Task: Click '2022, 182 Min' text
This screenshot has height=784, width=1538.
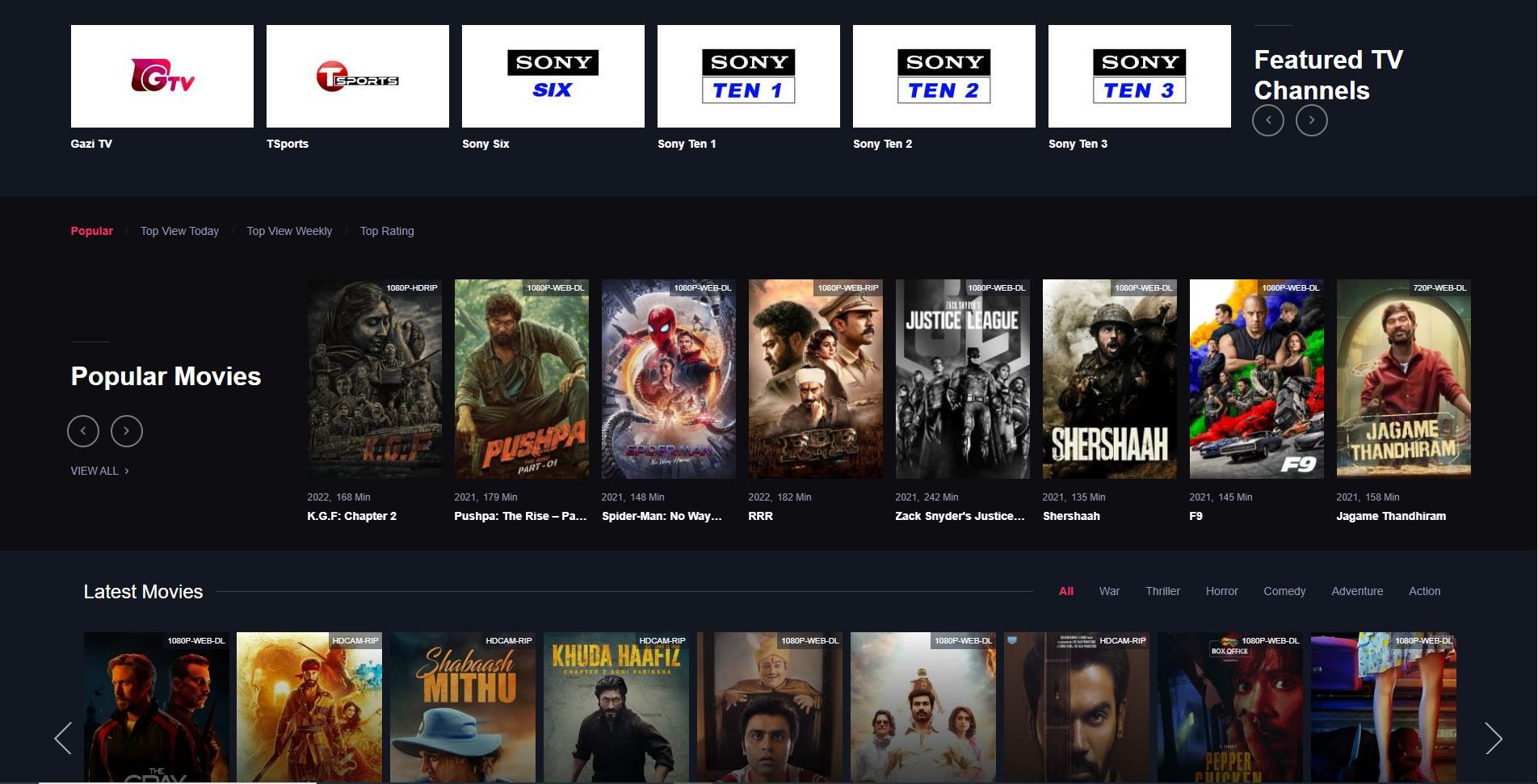Action: pos(780,497)
